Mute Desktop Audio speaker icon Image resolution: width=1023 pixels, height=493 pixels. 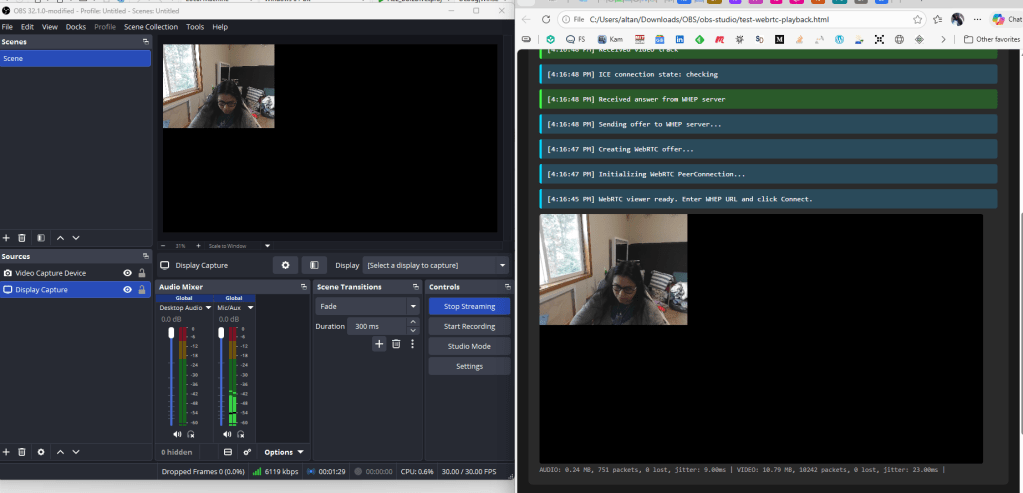coord(177,434)
